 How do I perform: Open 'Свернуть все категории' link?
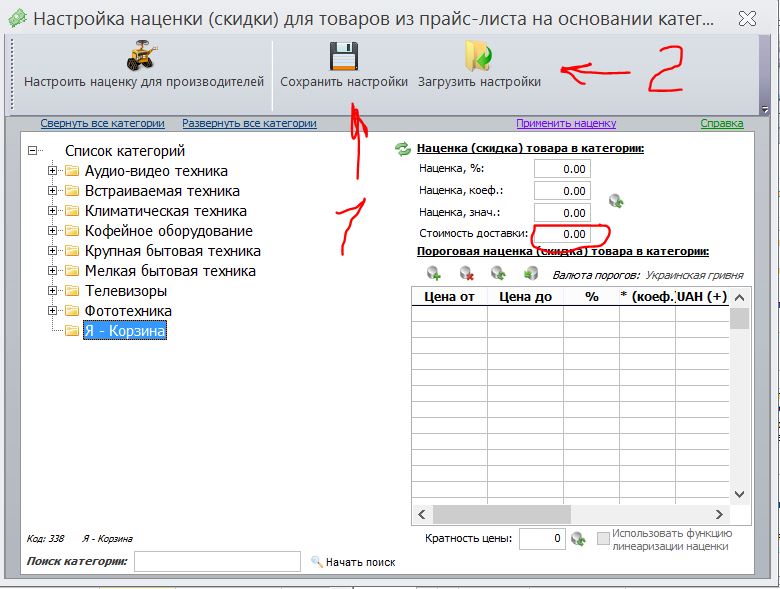[x=102, y=123]
